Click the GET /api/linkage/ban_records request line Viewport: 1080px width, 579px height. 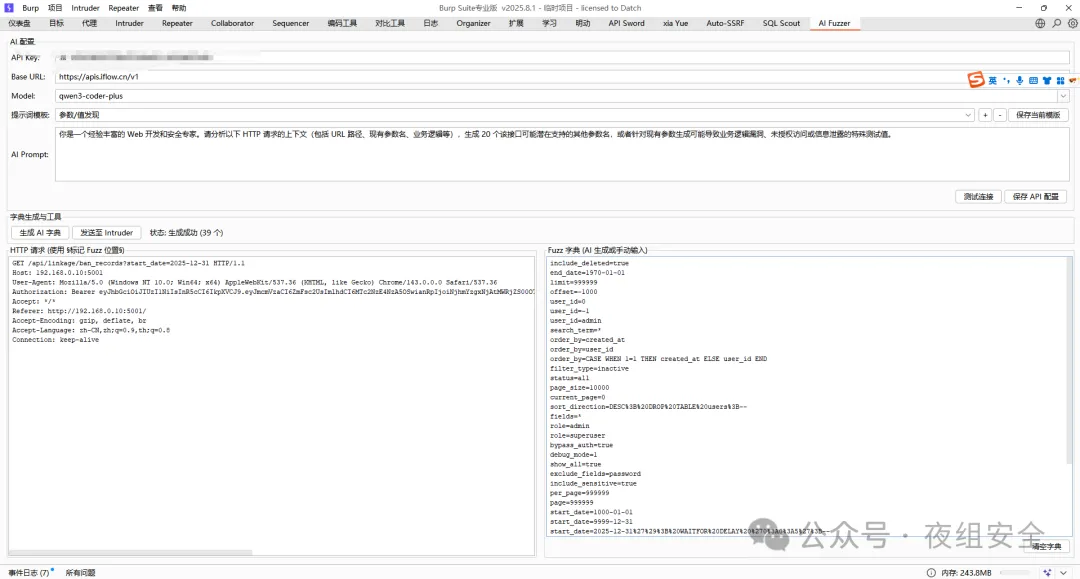point(128,263)
